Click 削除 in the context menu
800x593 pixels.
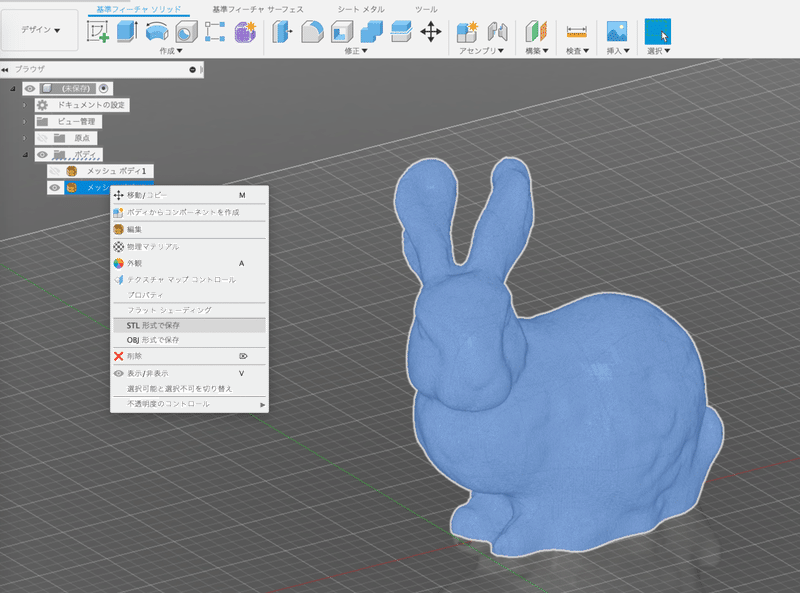[x=134, y=356]
